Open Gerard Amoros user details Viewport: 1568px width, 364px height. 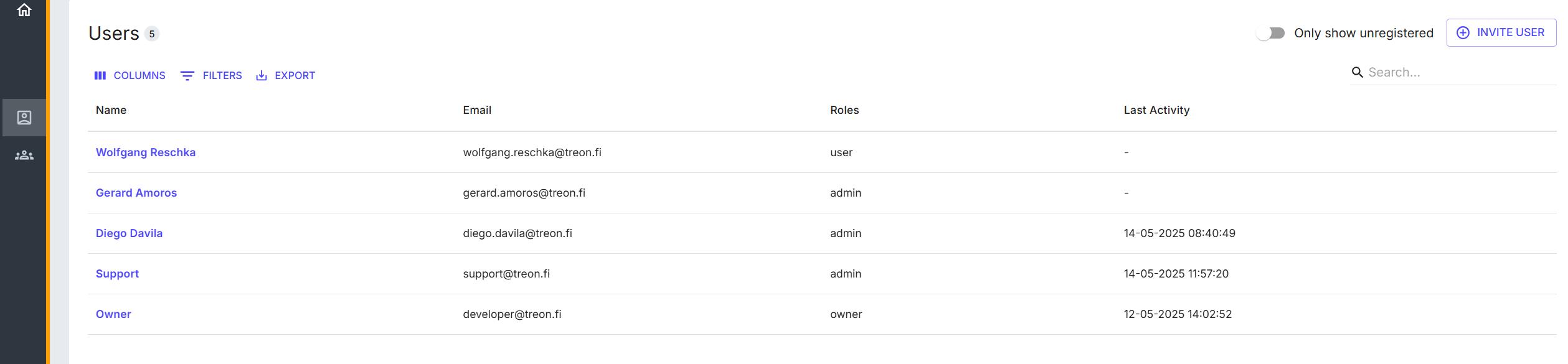[x=136, y=193]
